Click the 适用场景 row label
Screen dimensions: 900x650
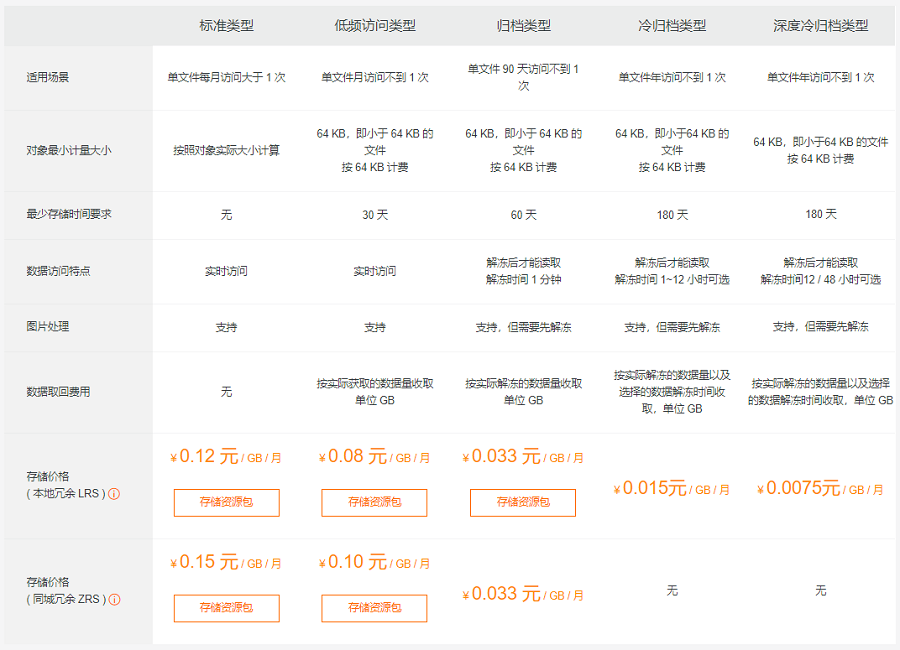tap(48, 77)
